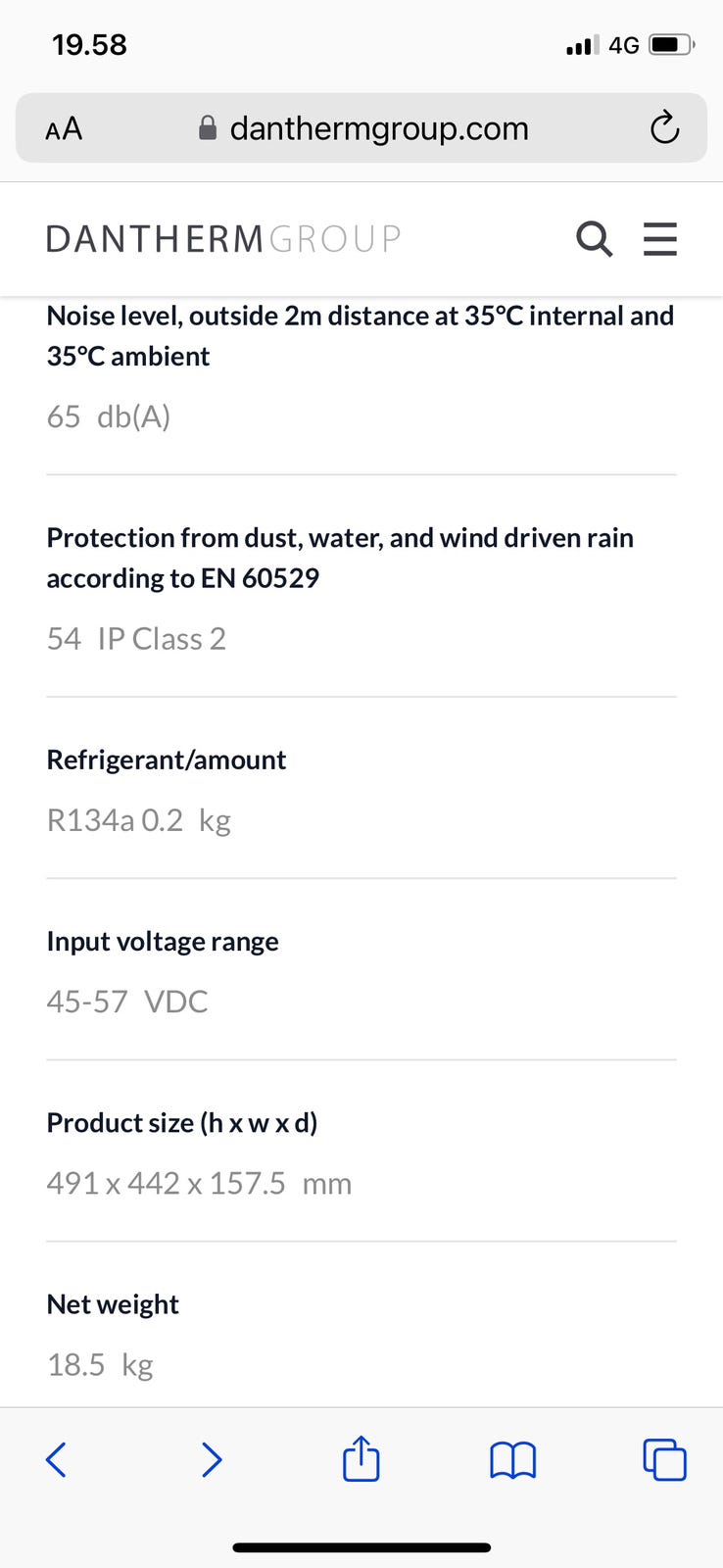This screenshot has width=723, height=1568.
Task: Tap the padlock icon in address bar
Action: tap(208, 128)
